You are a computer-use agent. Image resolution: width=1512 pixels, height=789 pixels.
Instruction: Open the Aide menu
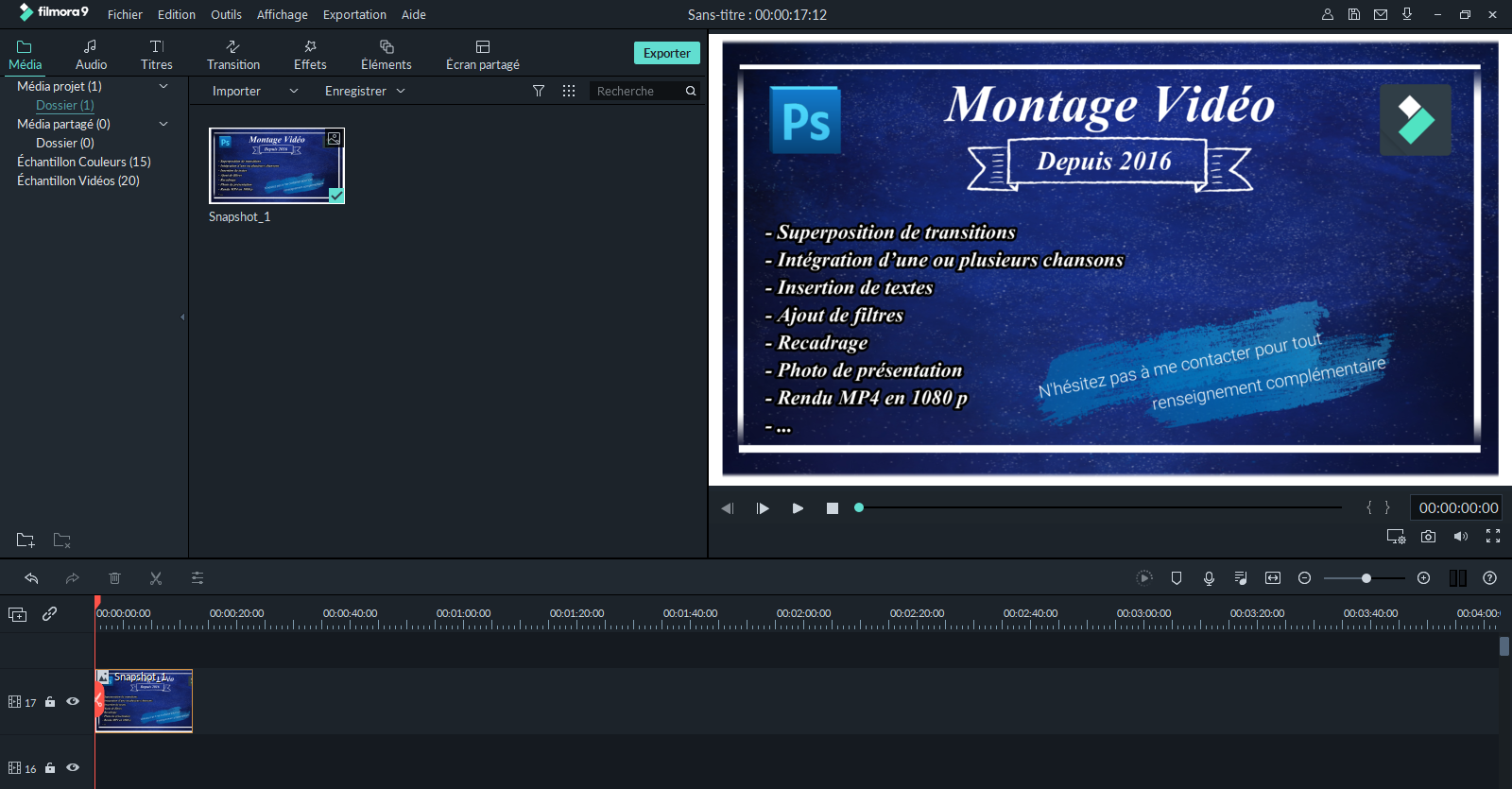[414, 14]
